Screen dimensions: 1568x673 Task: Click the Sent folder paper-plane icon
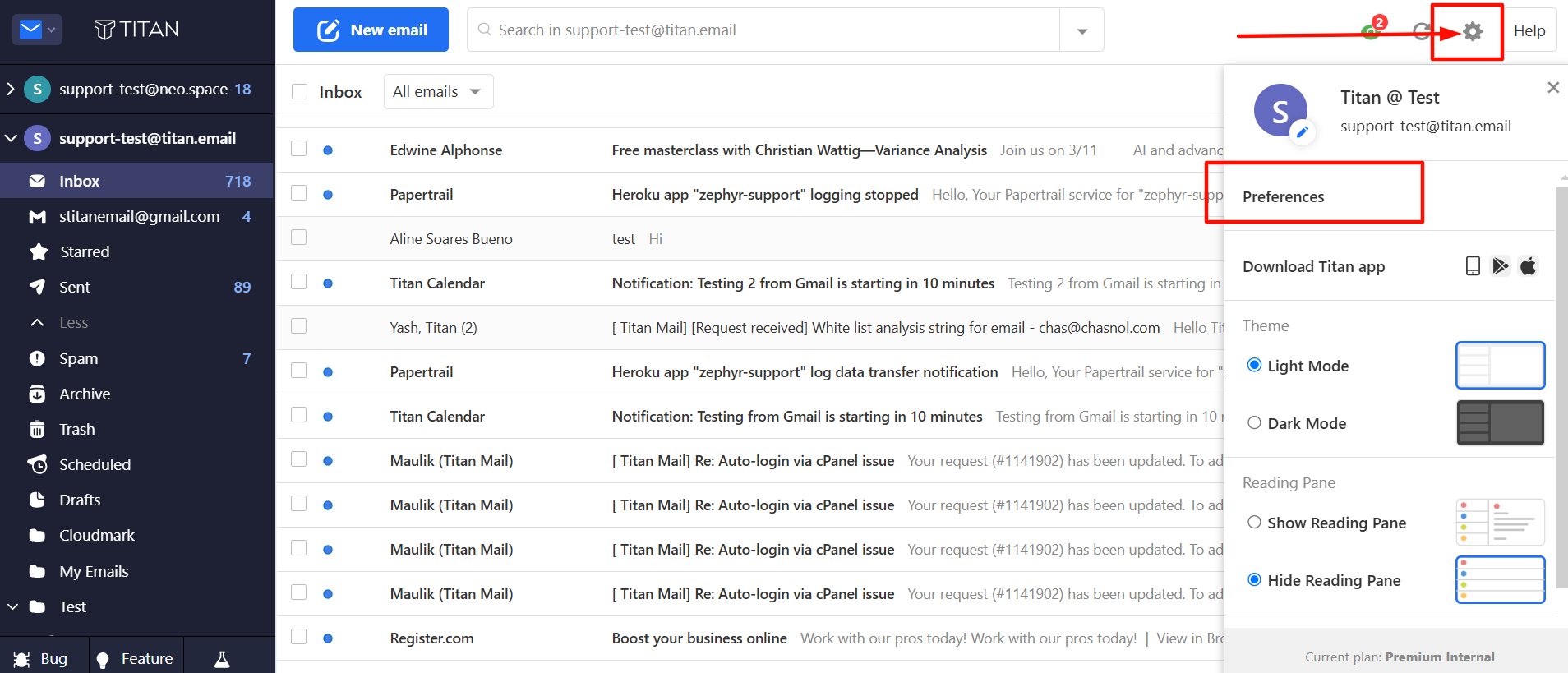click(37, 287)
